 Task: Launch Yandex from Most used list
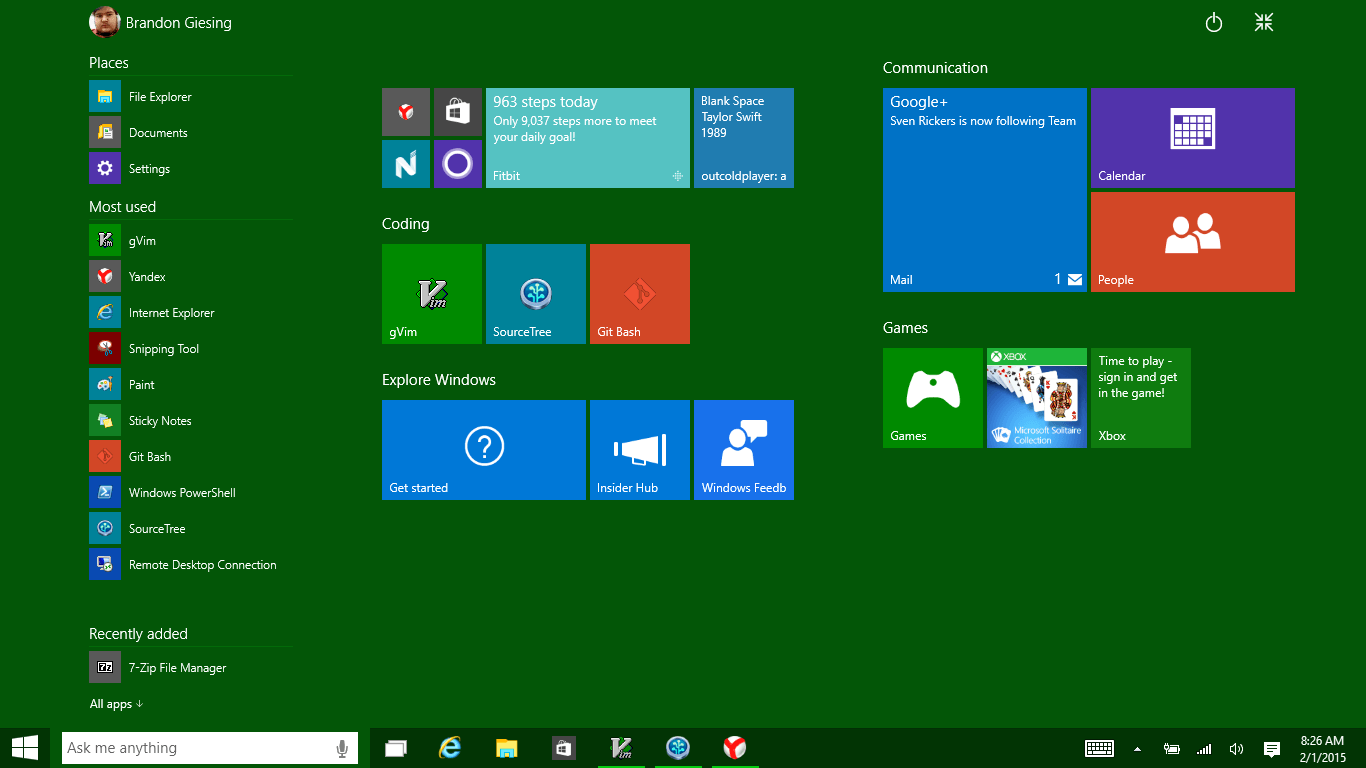tap(191, 277)
